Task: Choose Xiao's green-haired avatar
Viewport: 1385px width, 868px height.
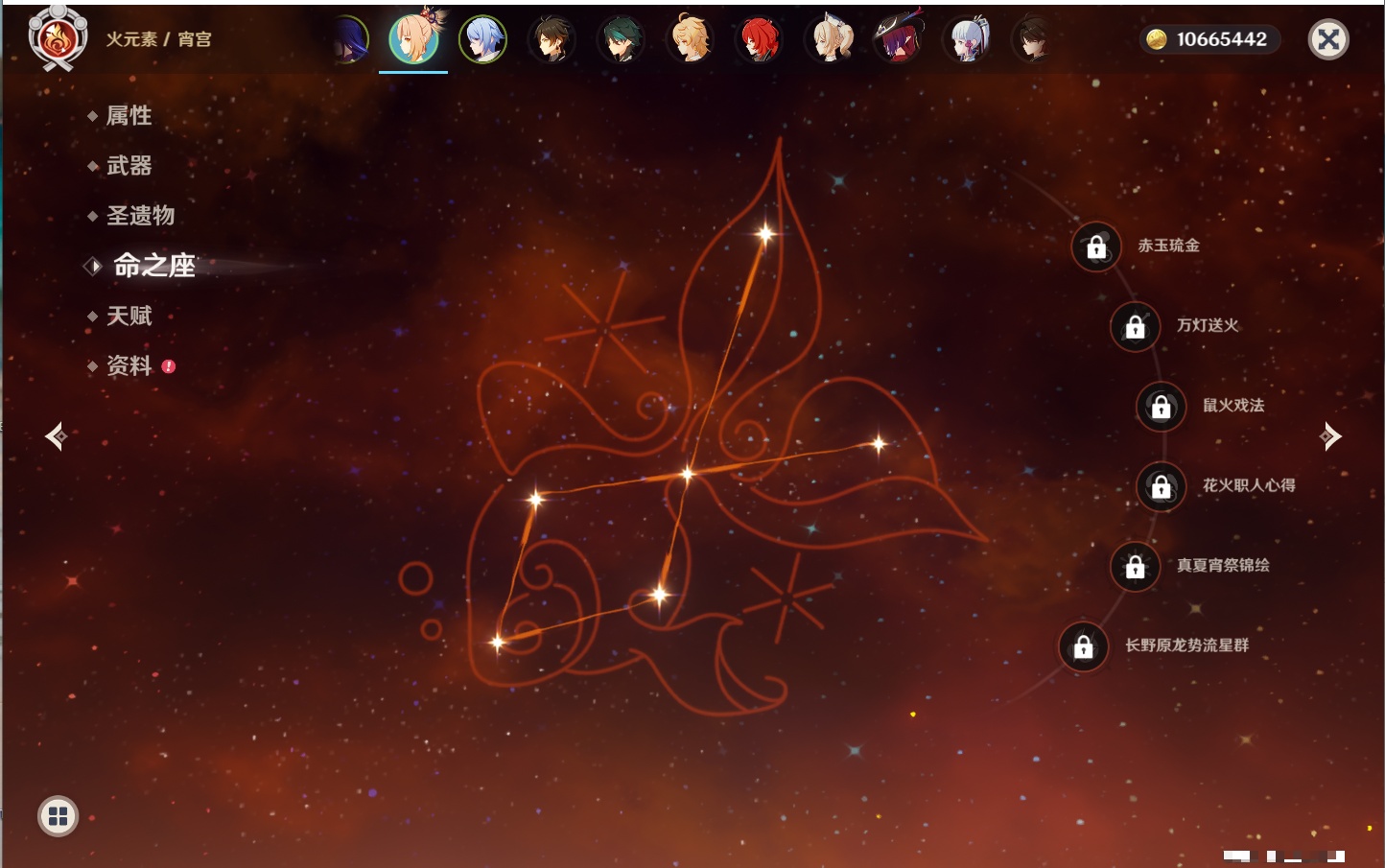Action: (x=622, y=39)
